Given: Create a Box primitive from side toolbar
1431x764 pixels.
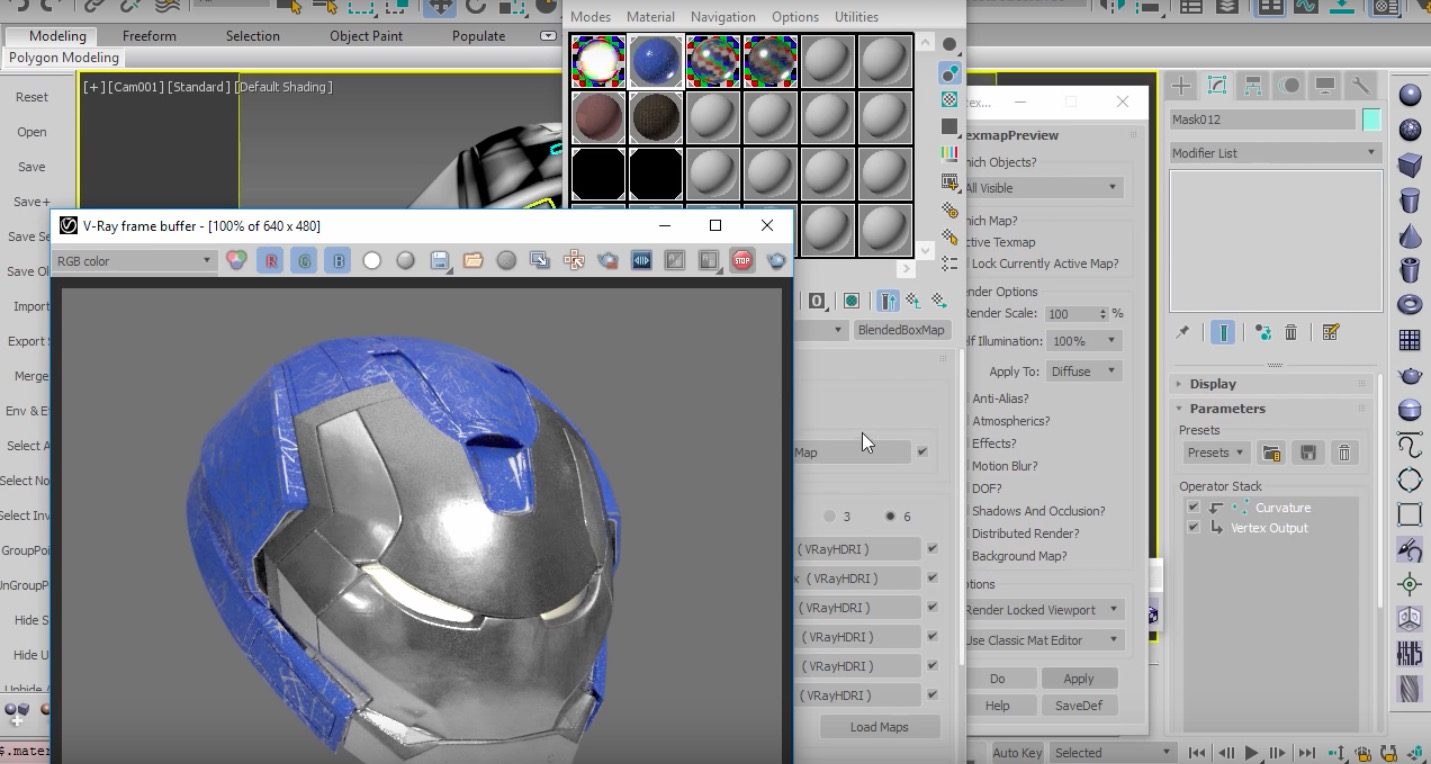Looking at the screenshot, I should point(1410,165).
